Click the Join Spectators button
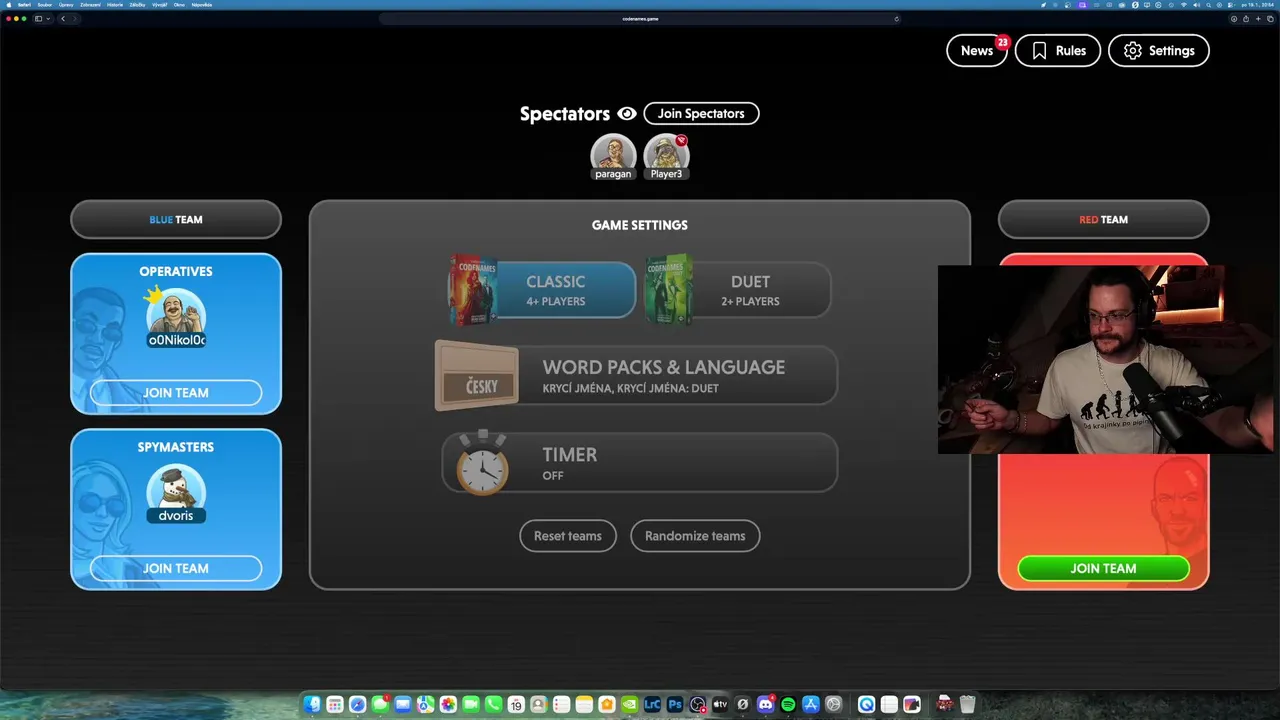This screenshot has height=720, width=1280. (701, 114)
